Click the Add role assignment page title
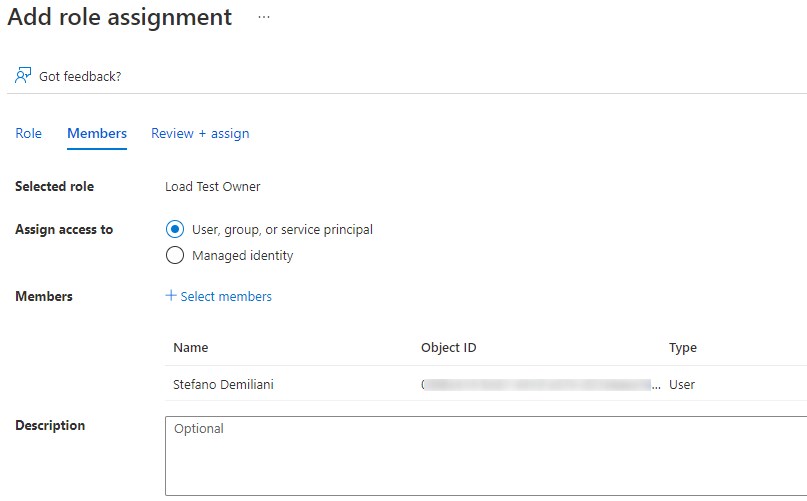The width and height of the screenshot is (807, 501). pos(120,18)
